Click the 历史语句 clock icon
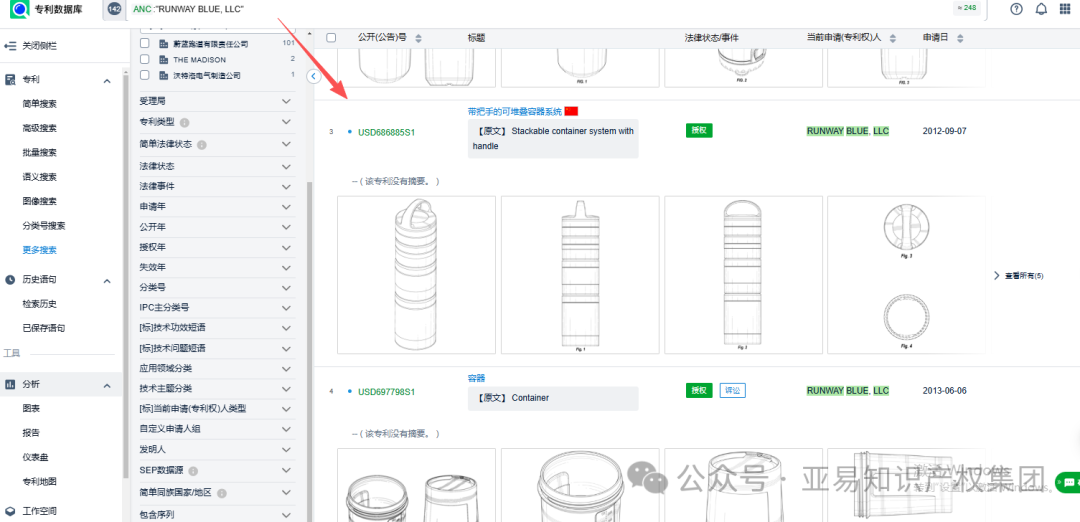Screen dimensions: 1080x522 tap(10, 280)
